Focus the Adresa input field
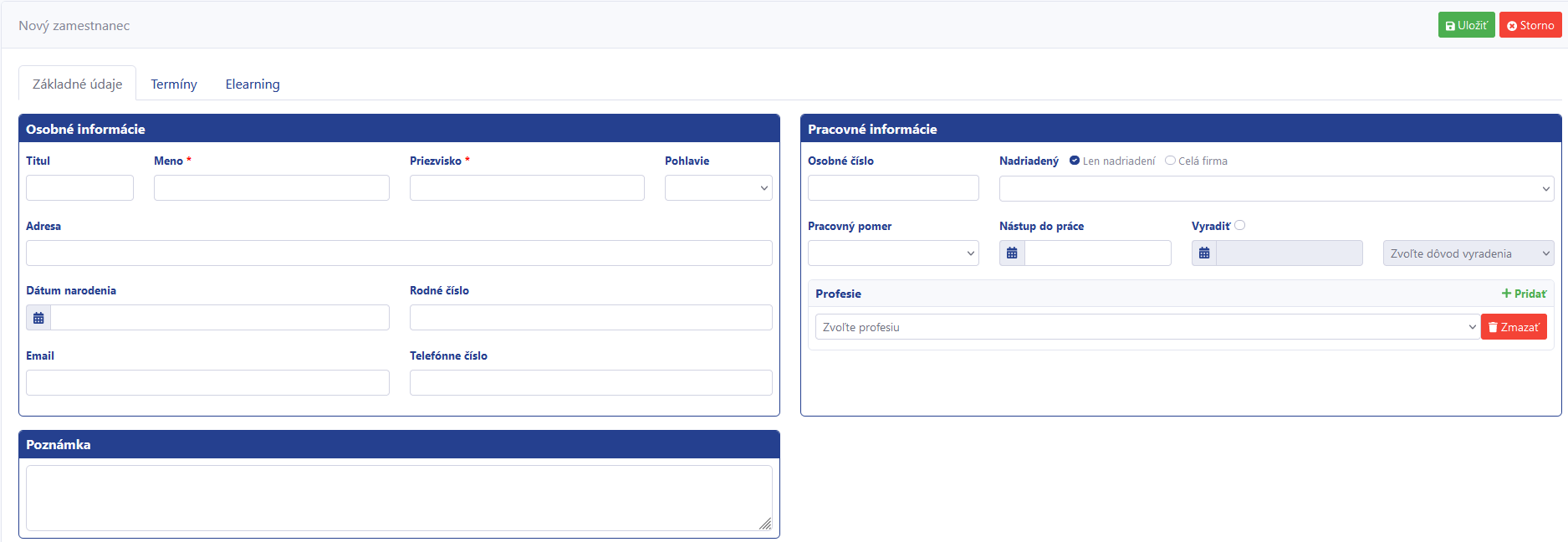 399,253
